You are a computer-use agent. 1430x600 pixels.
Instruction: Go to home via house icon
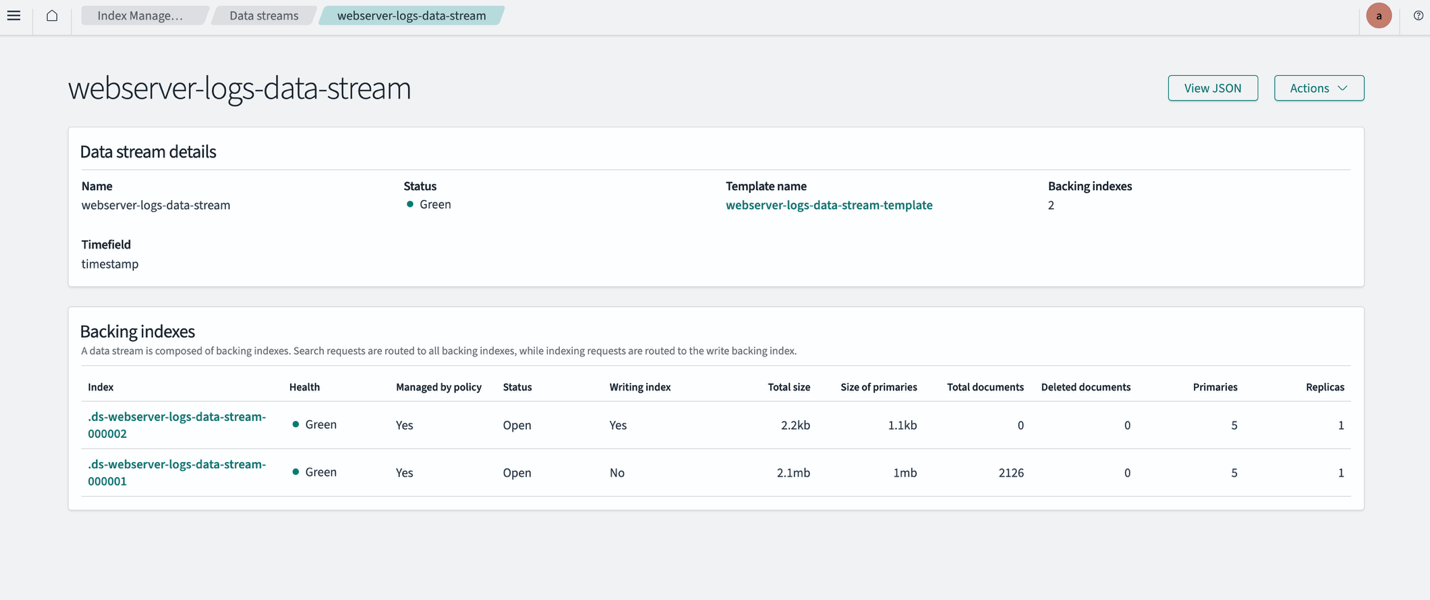point(52,15)
